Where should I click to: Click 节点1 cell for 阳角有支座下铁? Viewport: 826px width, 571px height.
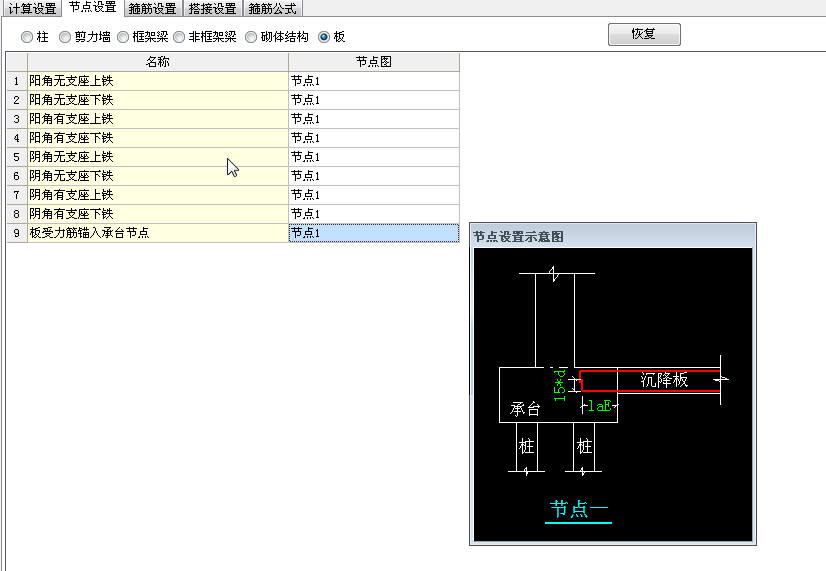coord(373,138)
